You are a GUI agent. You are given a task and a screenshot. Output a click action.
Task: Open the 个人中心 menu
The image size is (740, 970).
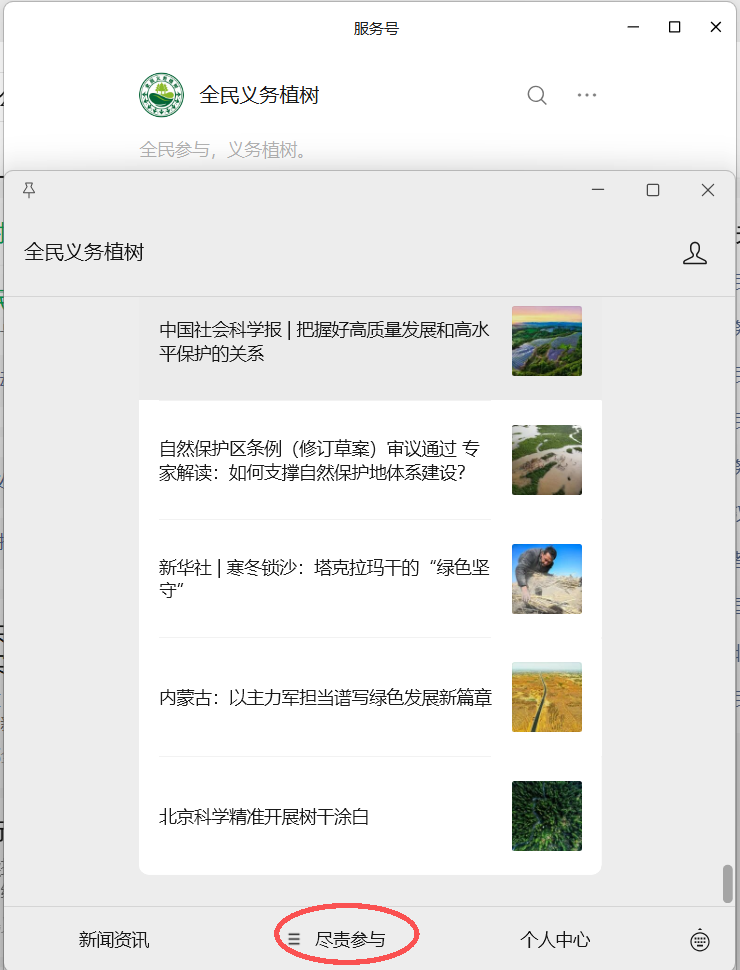click(x=555, y=940)
